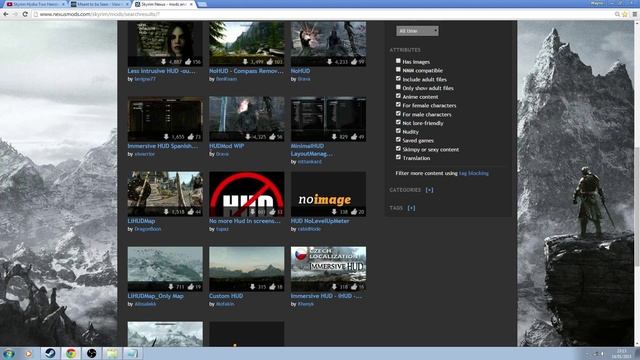
Task: Open the HUDMod WIP title link
Action: tap(227, 146)
